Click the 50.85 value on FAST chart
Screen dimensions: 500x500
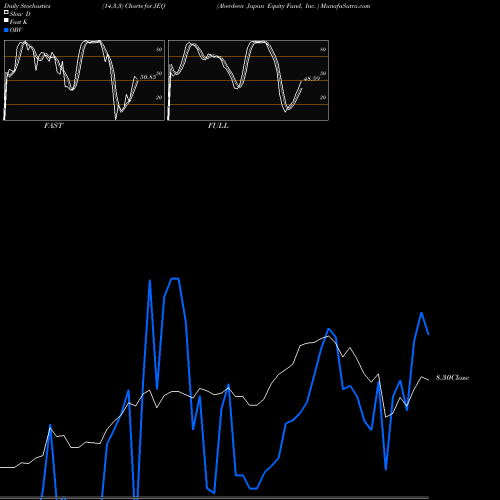coord(148,77)
